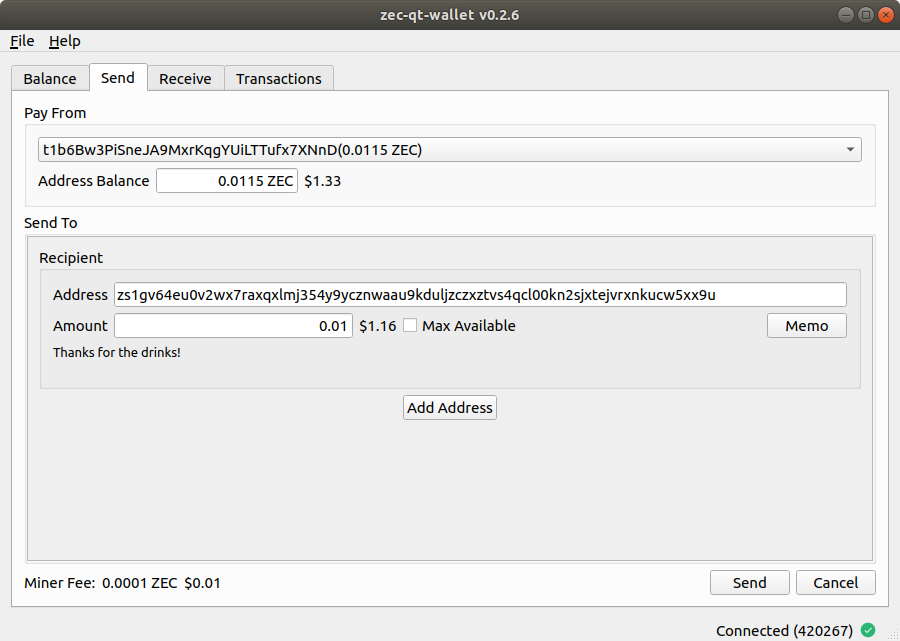Click the green connected status checkmark icon

pos(868,630)
